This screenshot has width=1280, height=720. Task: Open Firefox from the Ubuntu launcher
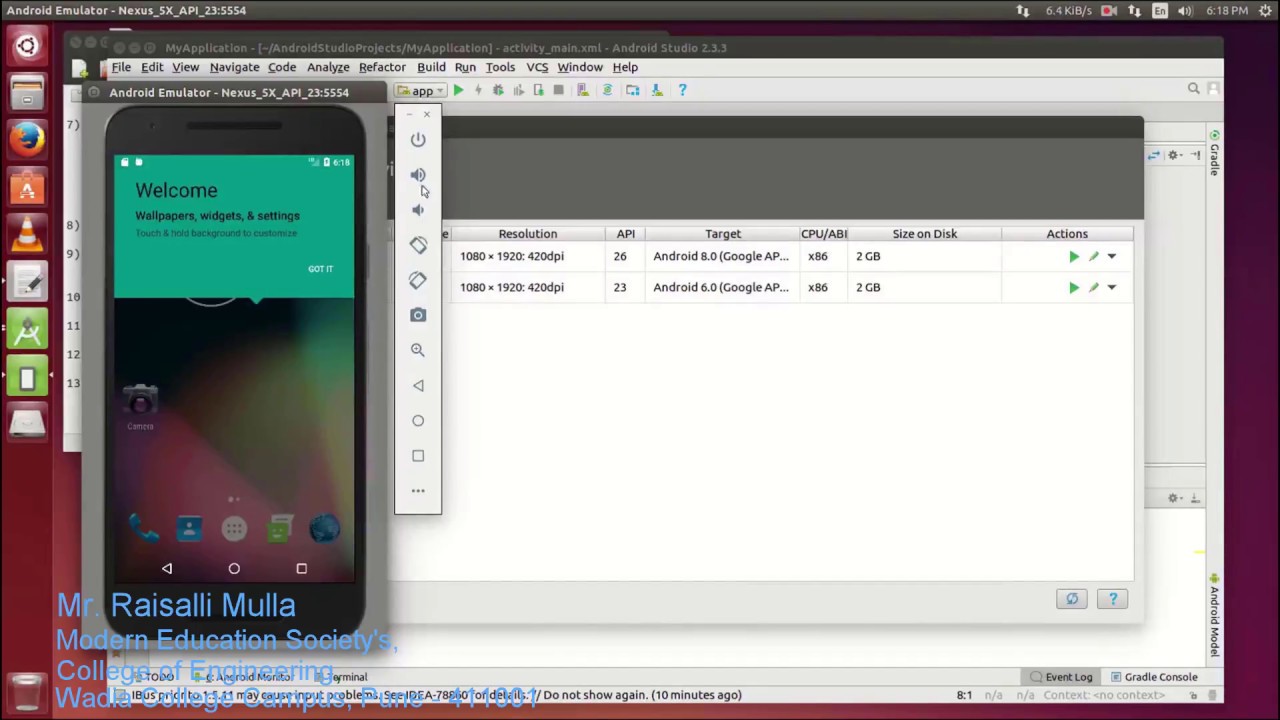click(x=27, y=140)
